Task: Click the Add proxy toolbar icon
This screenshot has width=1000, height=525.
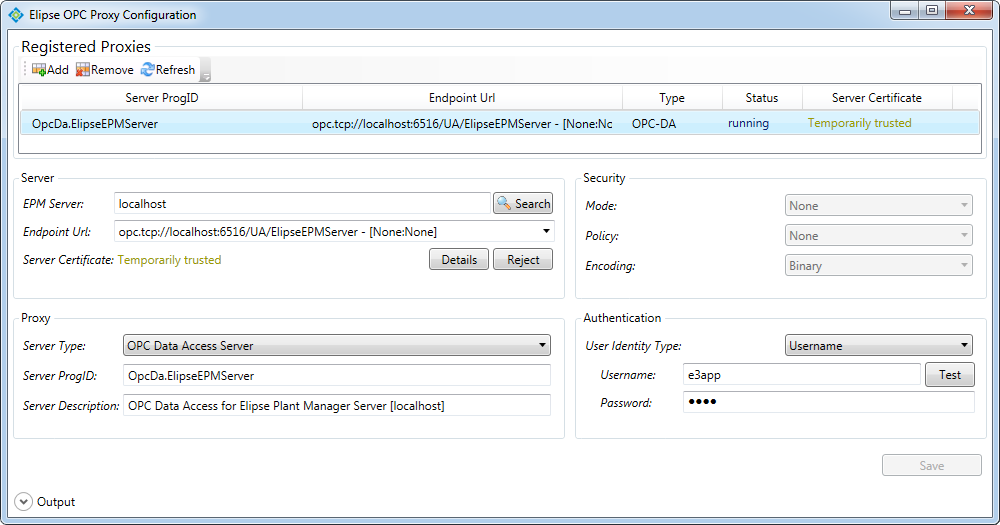Action: pos(39,70)
